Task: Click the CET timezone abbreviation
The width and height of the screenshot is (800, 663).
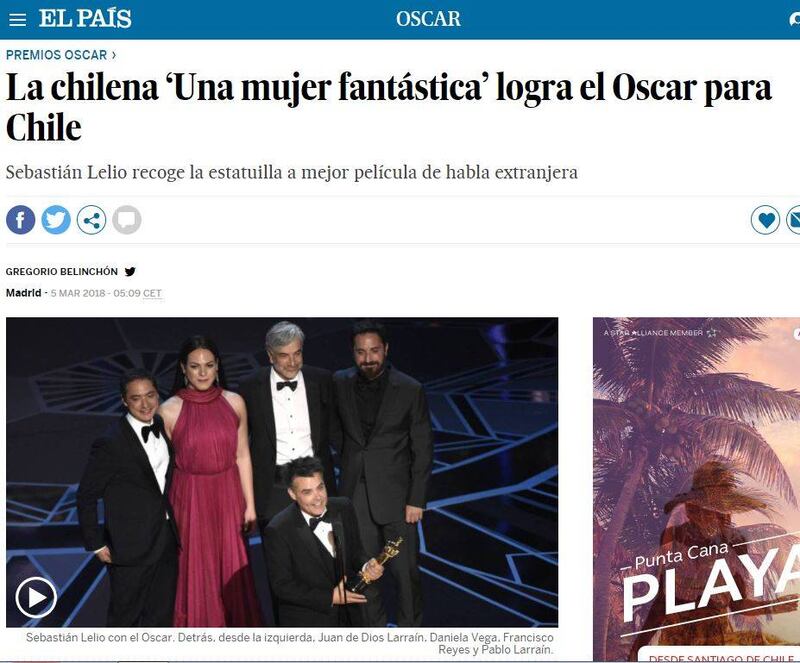Action: (152, 293)
